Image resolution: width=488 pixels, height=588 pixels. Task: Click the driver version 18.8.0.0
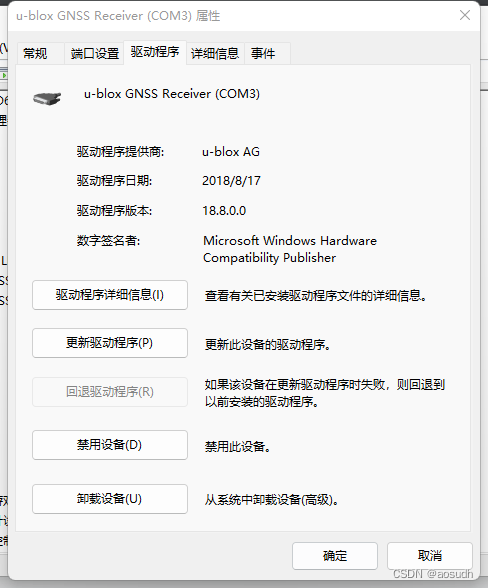click(224, 211)
